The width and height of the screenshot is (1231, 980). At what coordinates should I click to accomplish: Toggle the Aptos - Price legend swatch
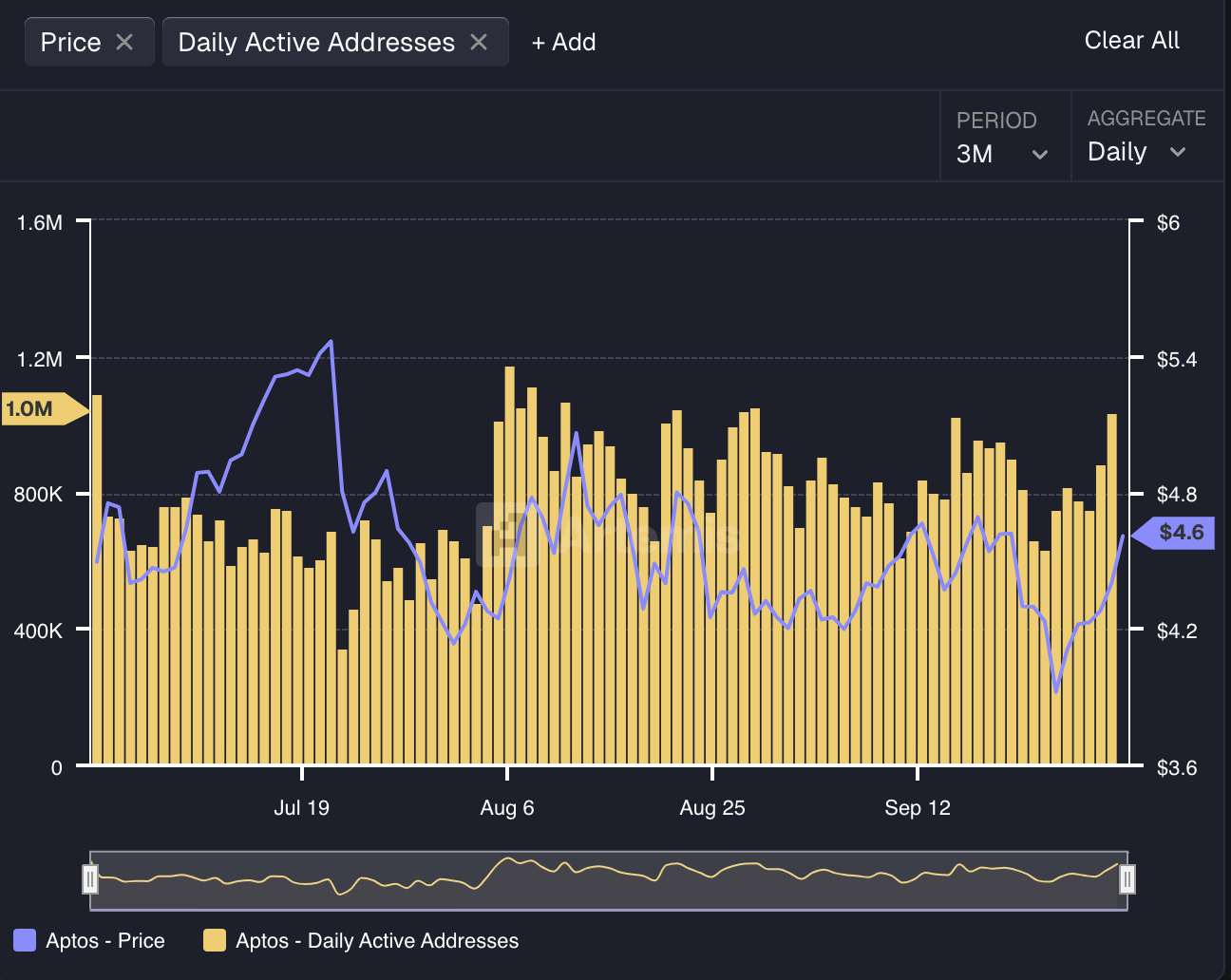(25, 940)
